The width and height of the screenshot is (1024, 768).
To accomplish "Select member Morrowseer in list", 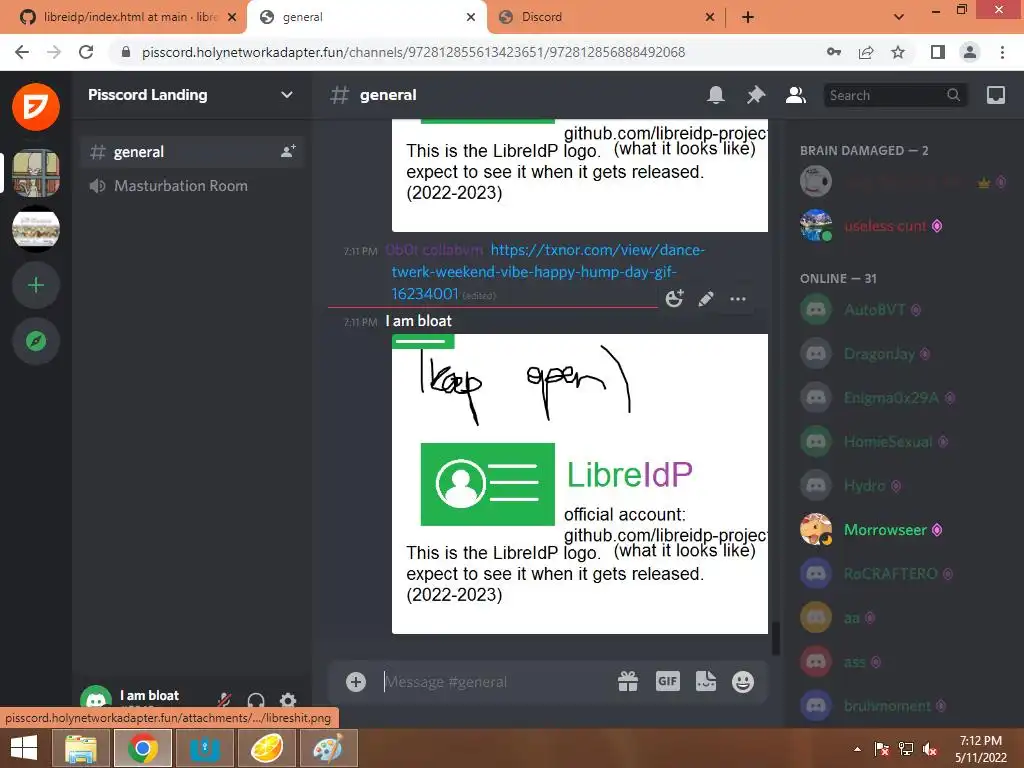I will (903, 530).
